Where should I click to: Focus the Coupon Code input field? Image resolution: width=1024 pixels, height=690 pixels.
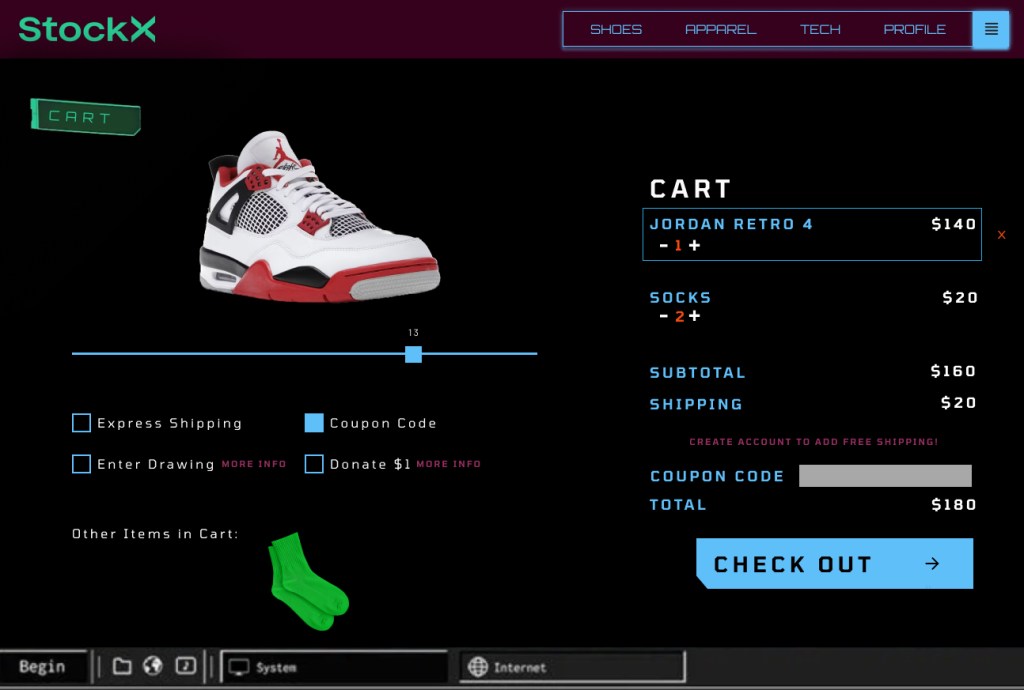[885, 476]
